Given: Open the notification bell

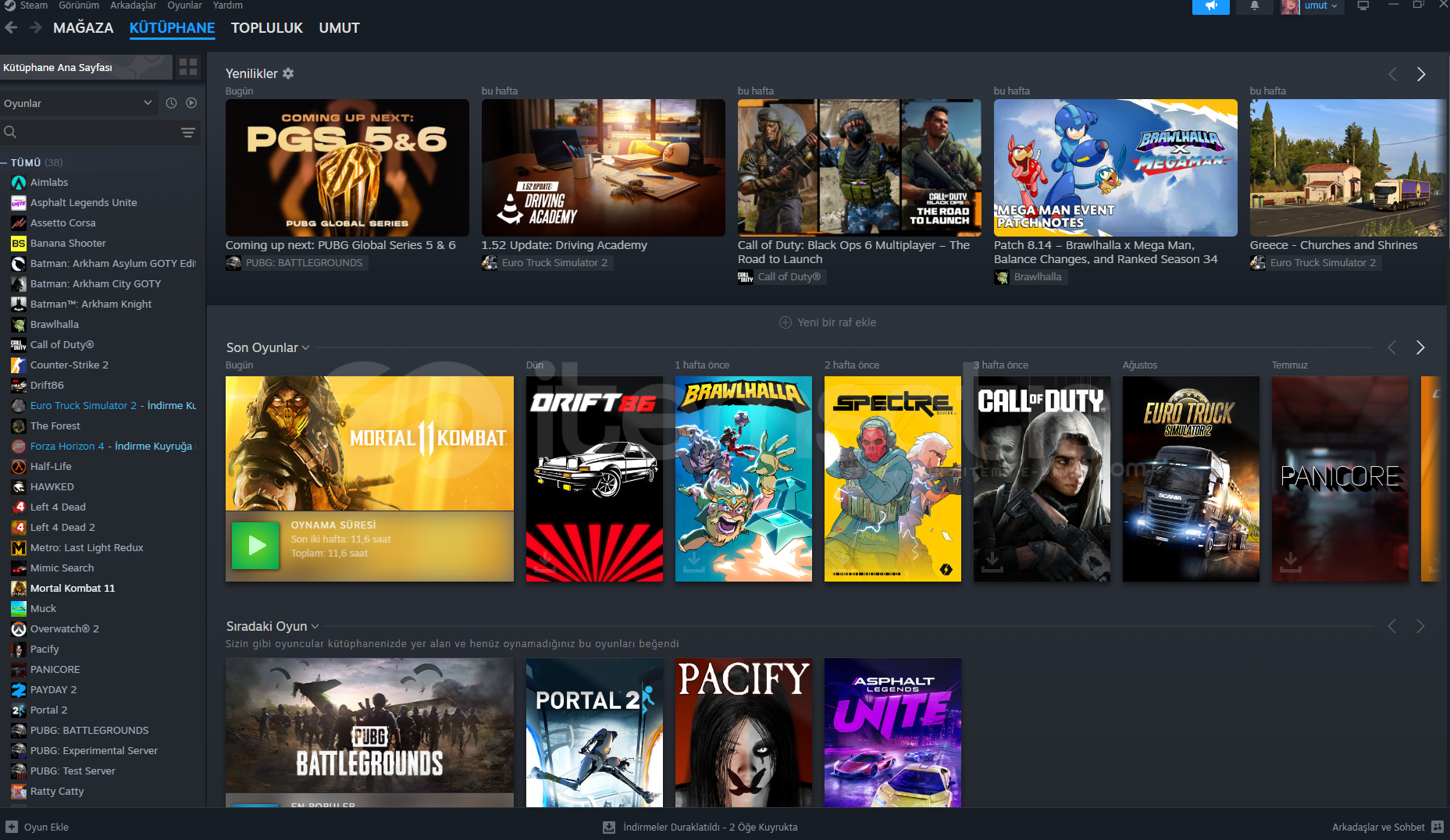Looking at the screenshot, I should click(x=1255, y=6).
